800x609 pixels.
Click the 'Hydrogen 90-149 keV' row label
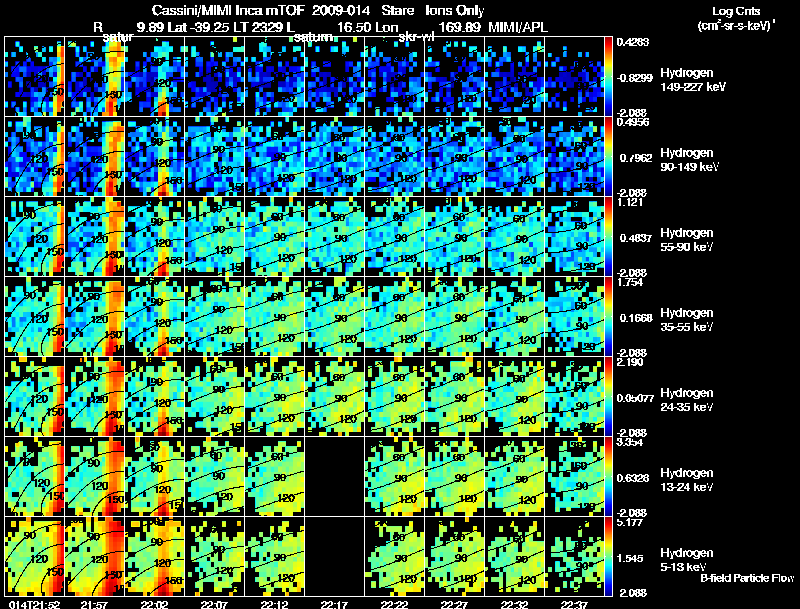click(x=689, y=160)
